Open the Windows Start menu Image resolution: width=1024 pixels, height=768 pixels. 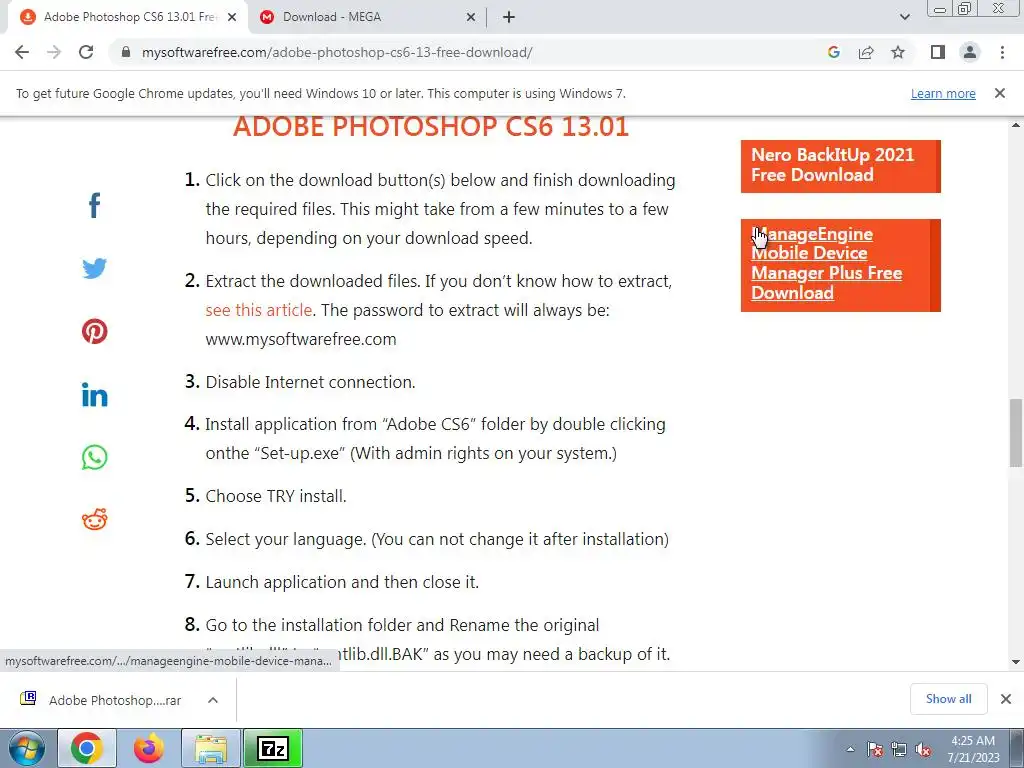26,748
